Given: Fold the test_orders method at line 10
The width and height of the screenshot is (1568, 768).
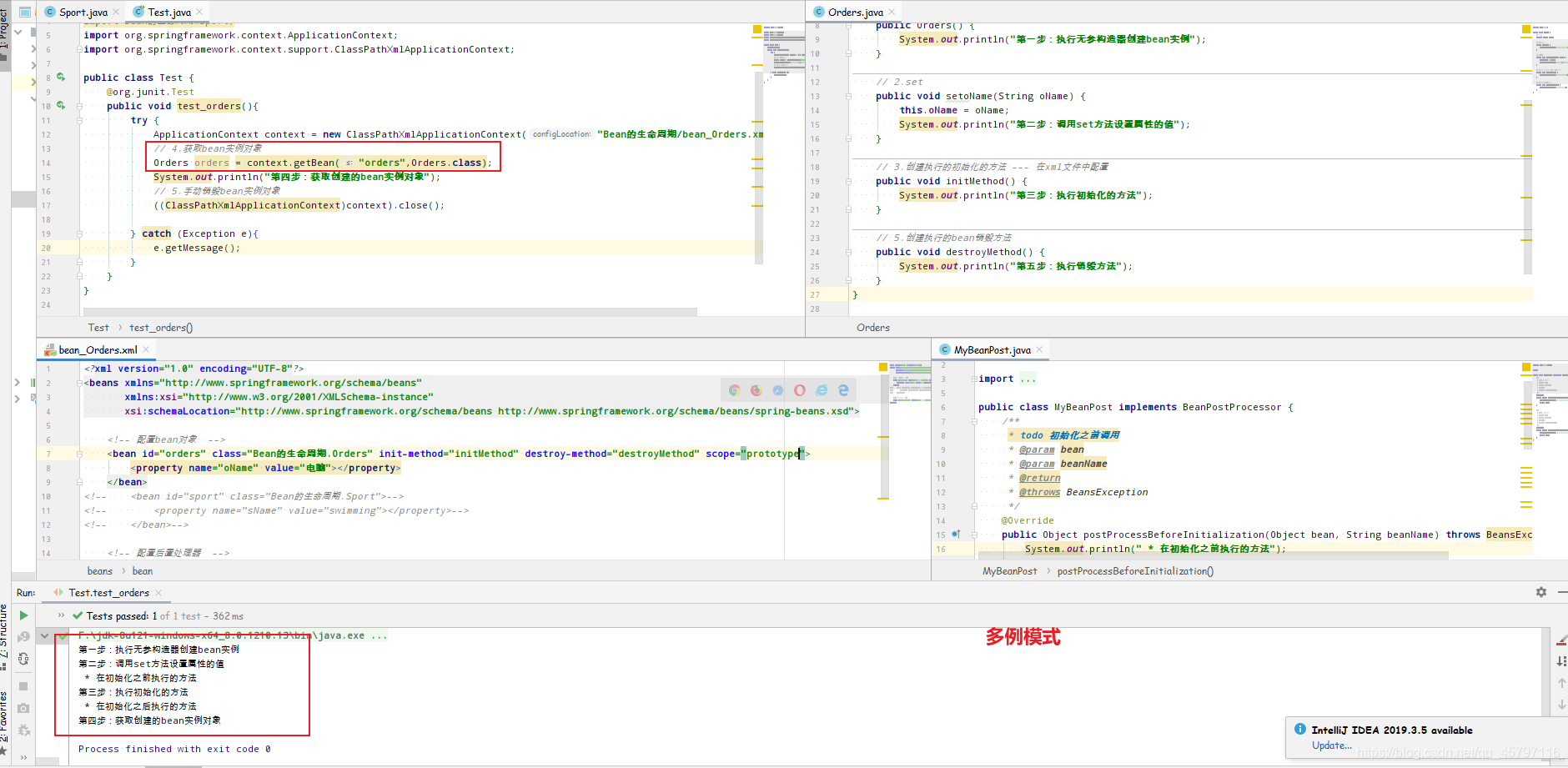Looking at the screenshot, I should (x=79, y=106).
